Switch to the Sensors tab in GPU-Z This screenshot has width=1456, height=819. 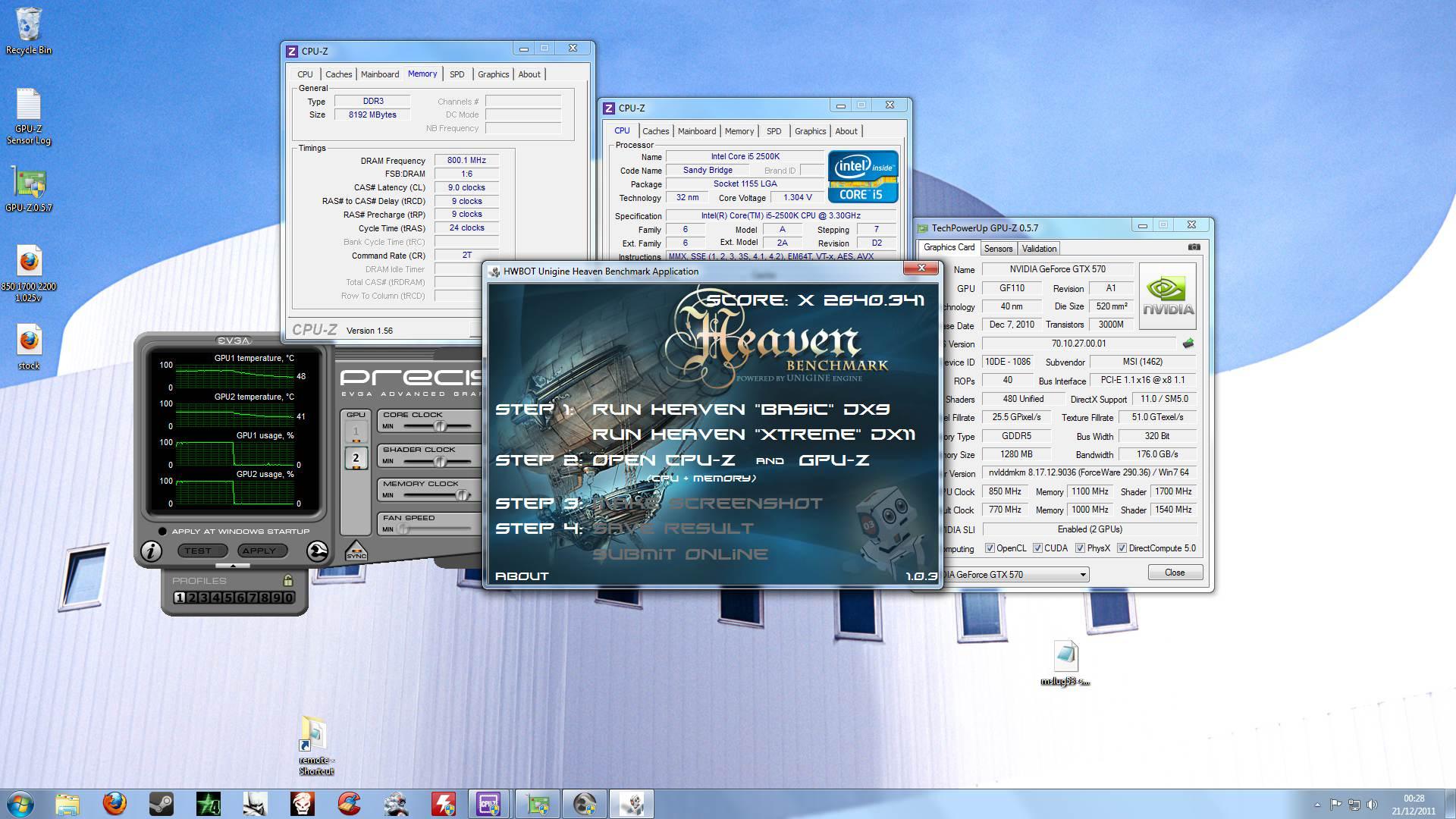tap(998, 249)
